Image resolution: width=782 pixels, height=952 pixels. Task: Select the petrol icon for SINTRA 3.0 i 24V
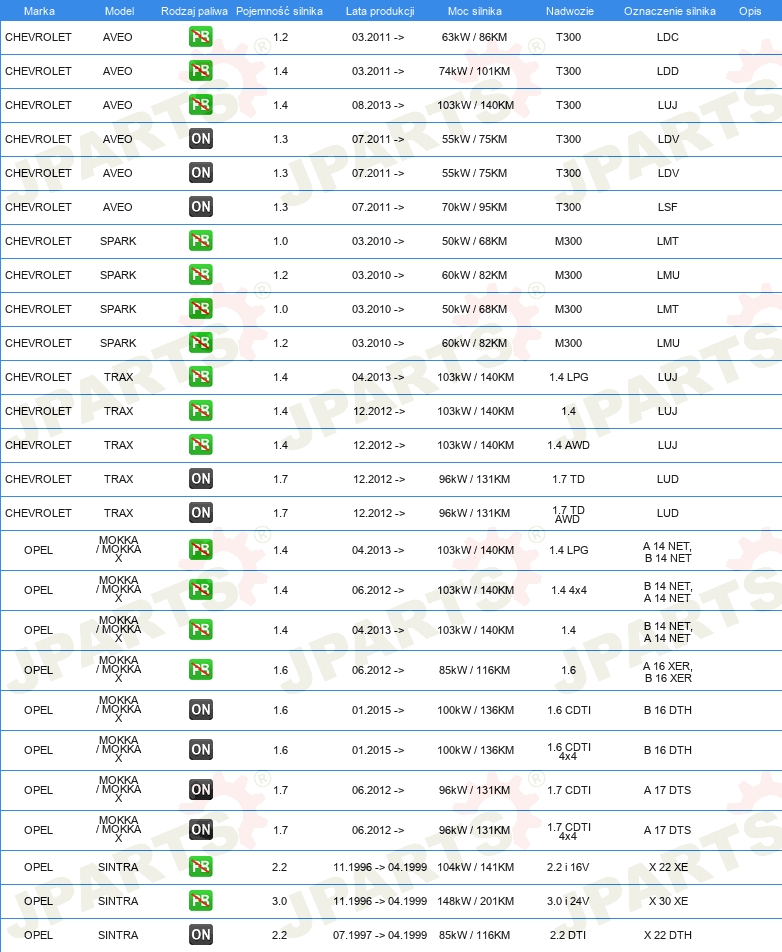click(x=200, y=901)
